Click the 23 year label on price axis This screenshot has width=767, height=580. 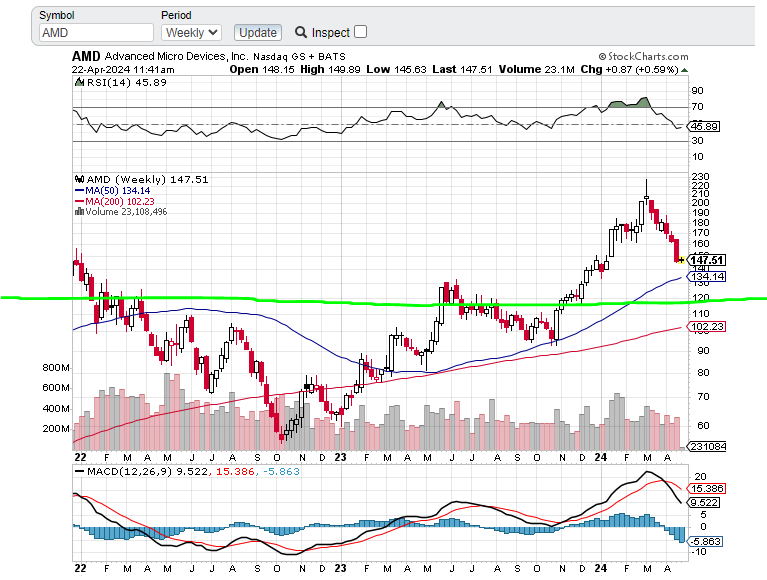tap(340, 457)
